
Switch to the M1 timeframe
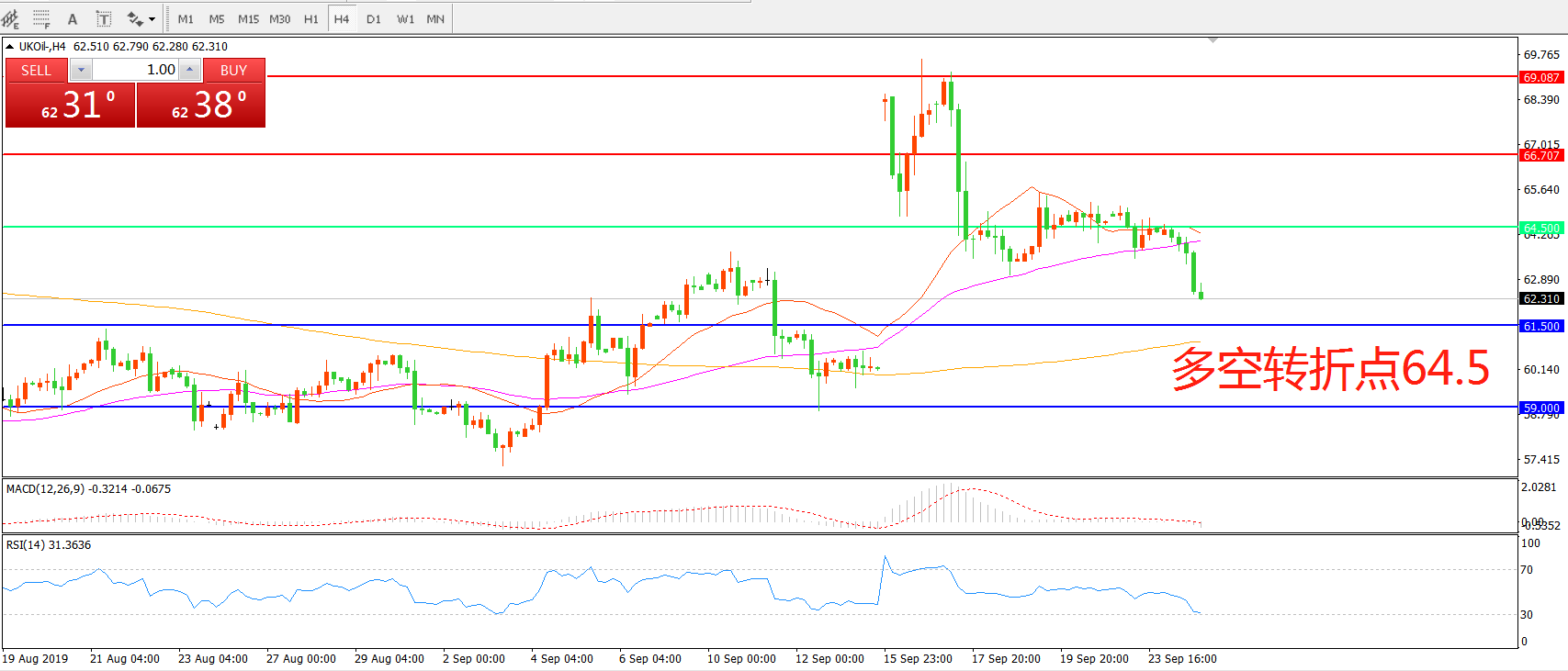(186, 19)
